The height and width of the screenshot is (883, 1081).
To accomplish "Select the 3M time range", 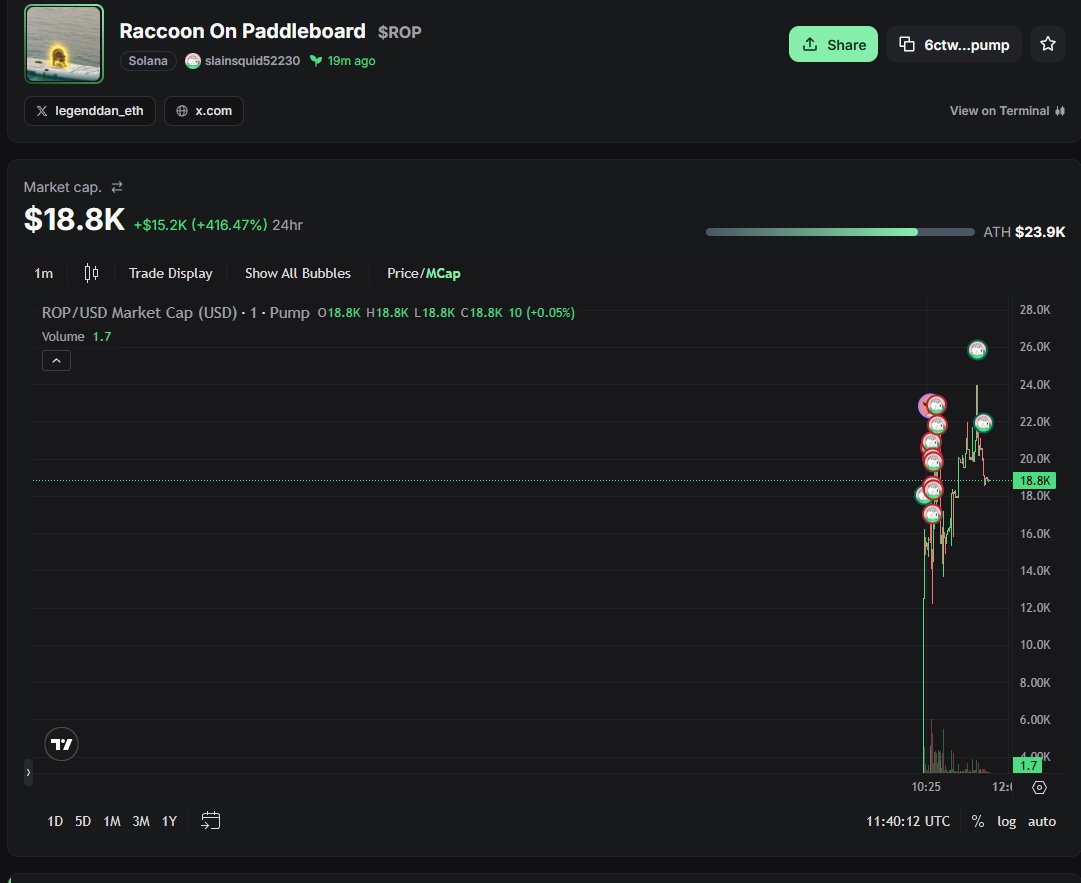I will [x=141, y=821].
